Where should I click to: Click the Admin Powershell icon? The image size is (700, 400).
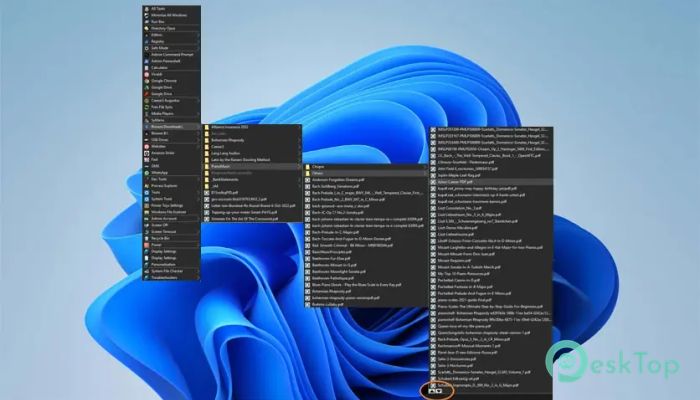pos(146,61)
